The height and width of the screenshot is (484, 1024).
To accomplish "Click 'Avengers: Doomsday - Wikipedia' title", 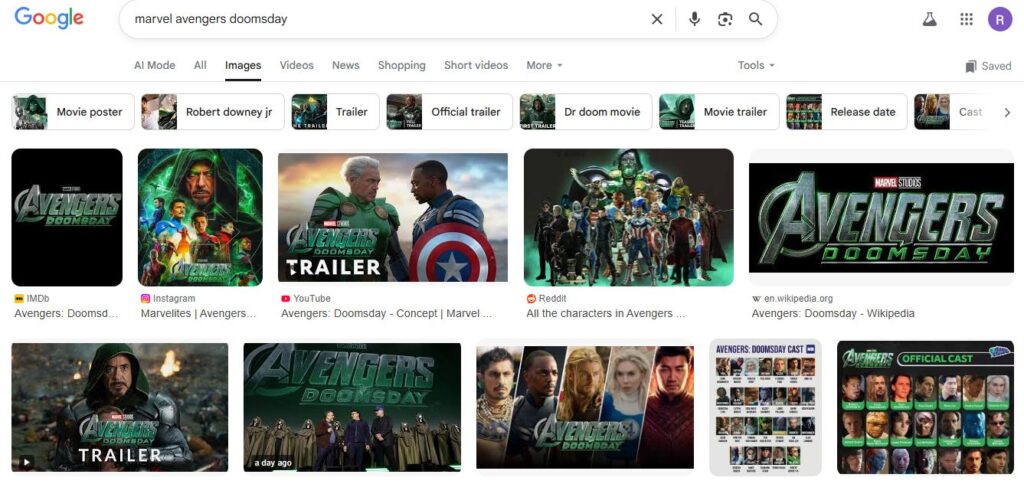I will 833,314.
